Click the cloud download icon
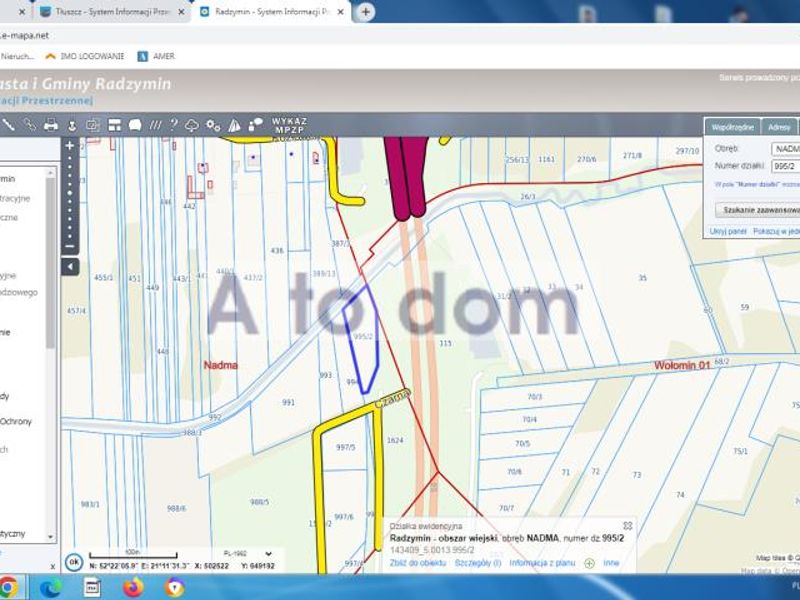Screen dimensions: 800x600 point(192,125)
